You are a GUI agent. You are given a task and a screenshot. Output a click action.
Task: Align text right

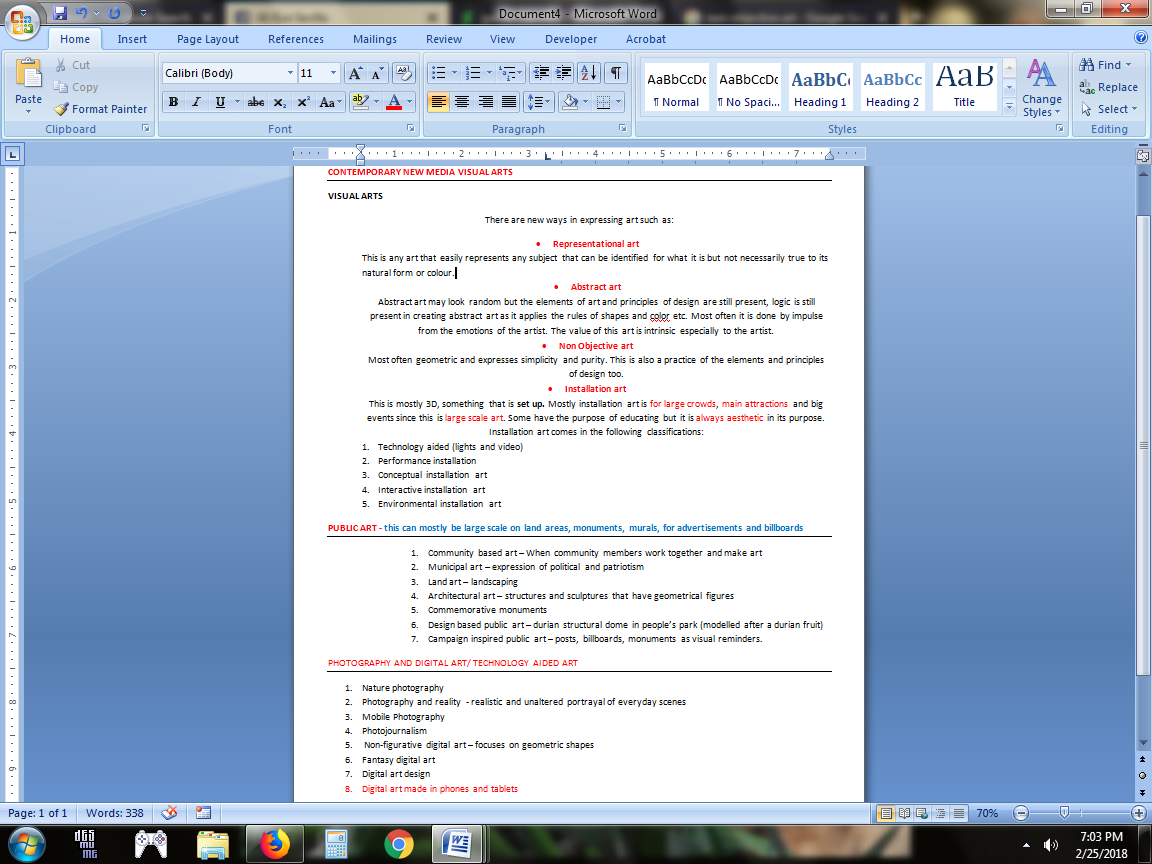(485, 102)
